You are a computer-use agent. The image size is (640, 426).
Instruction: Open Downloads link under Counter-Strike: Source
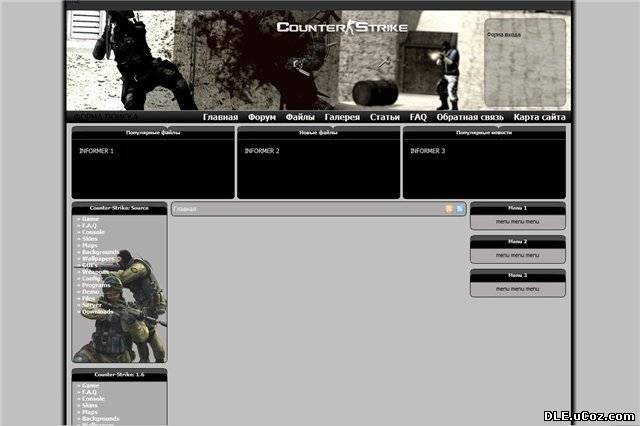coord(98,312)
